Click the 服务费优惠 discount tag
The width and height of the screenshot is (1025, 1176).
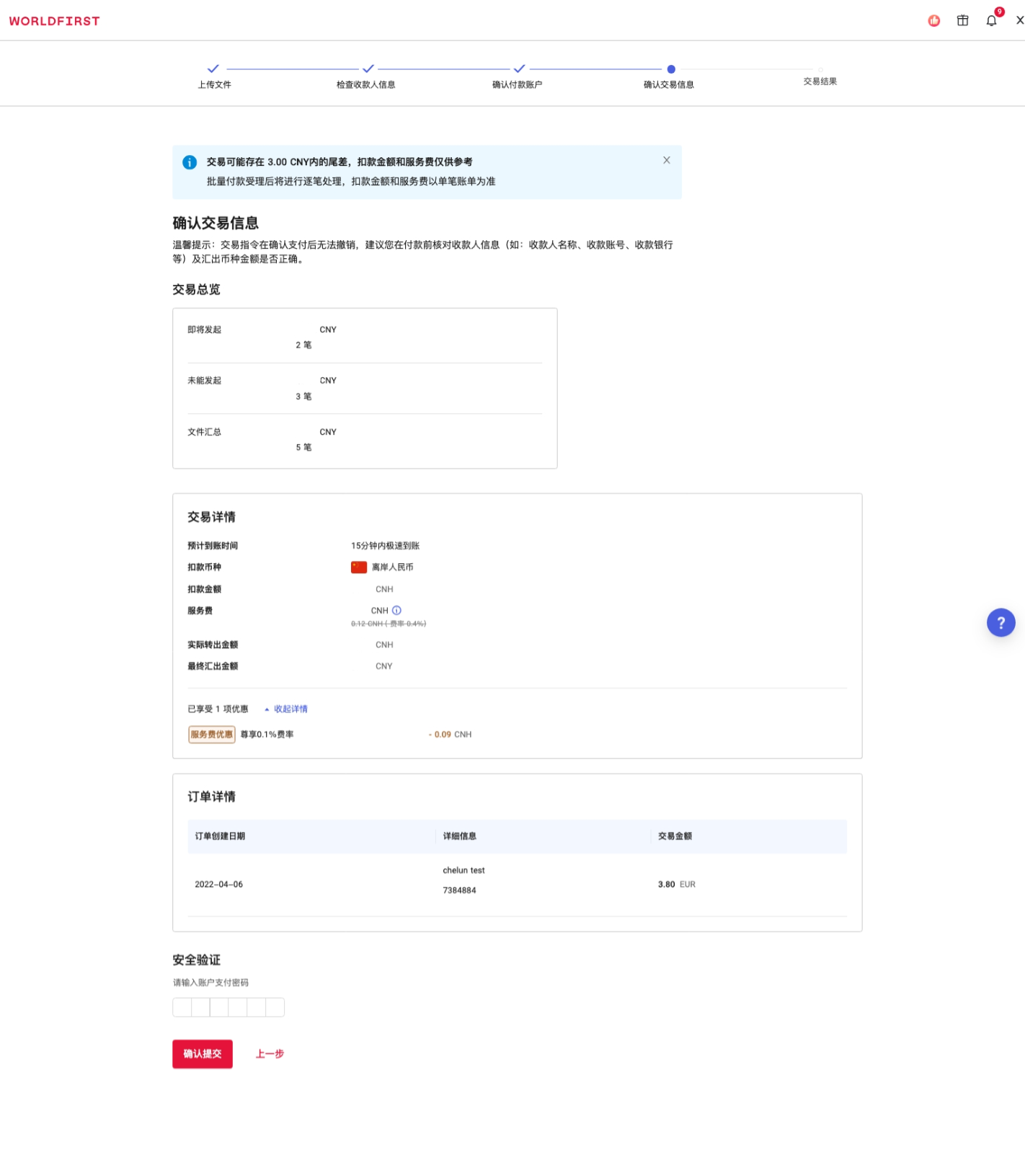[x=211, y=735]
